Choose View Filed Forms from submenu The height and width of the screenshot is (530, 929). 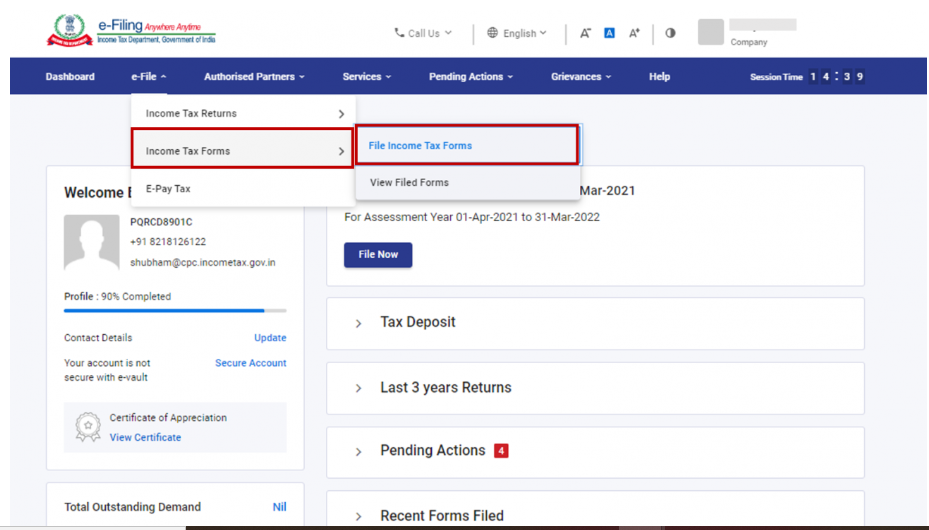[409, 183]
